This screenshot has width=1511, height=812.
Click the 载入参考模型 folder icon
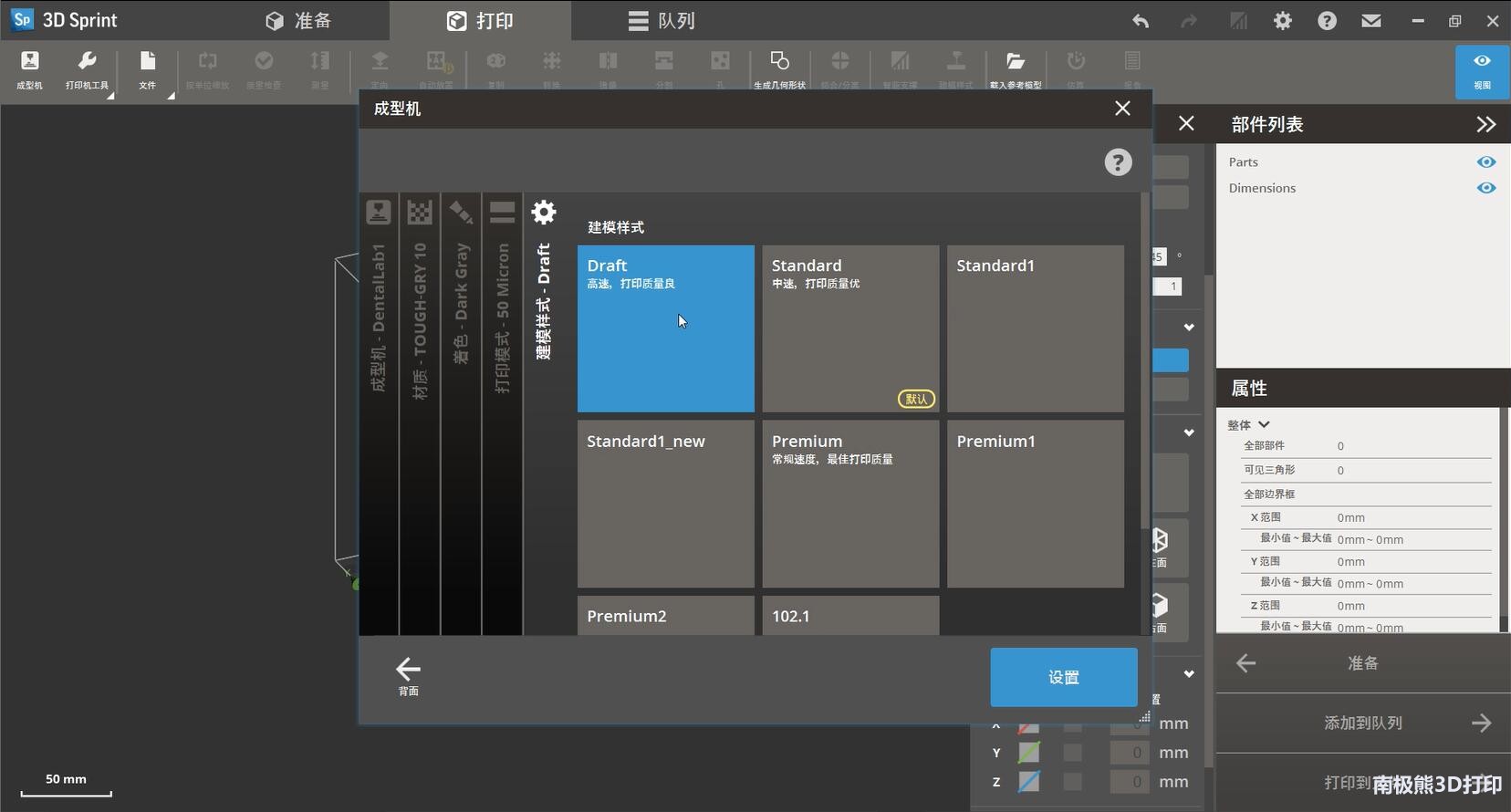[x=1015, y=69]
